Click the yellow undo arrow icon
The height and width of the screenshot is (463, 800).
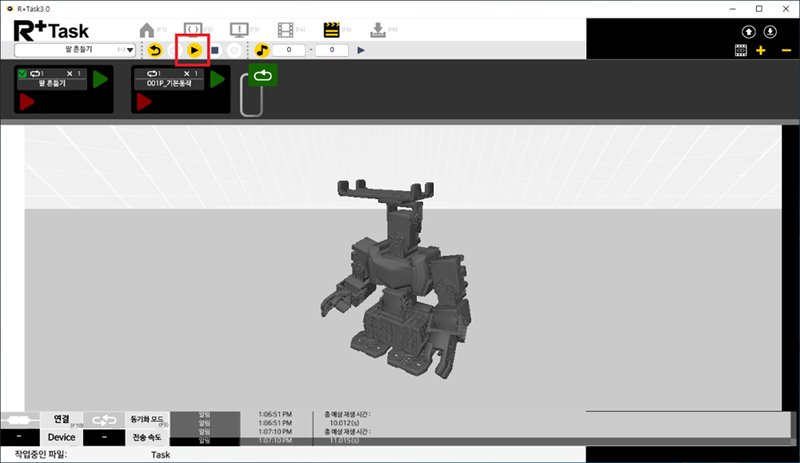[155, 49]
